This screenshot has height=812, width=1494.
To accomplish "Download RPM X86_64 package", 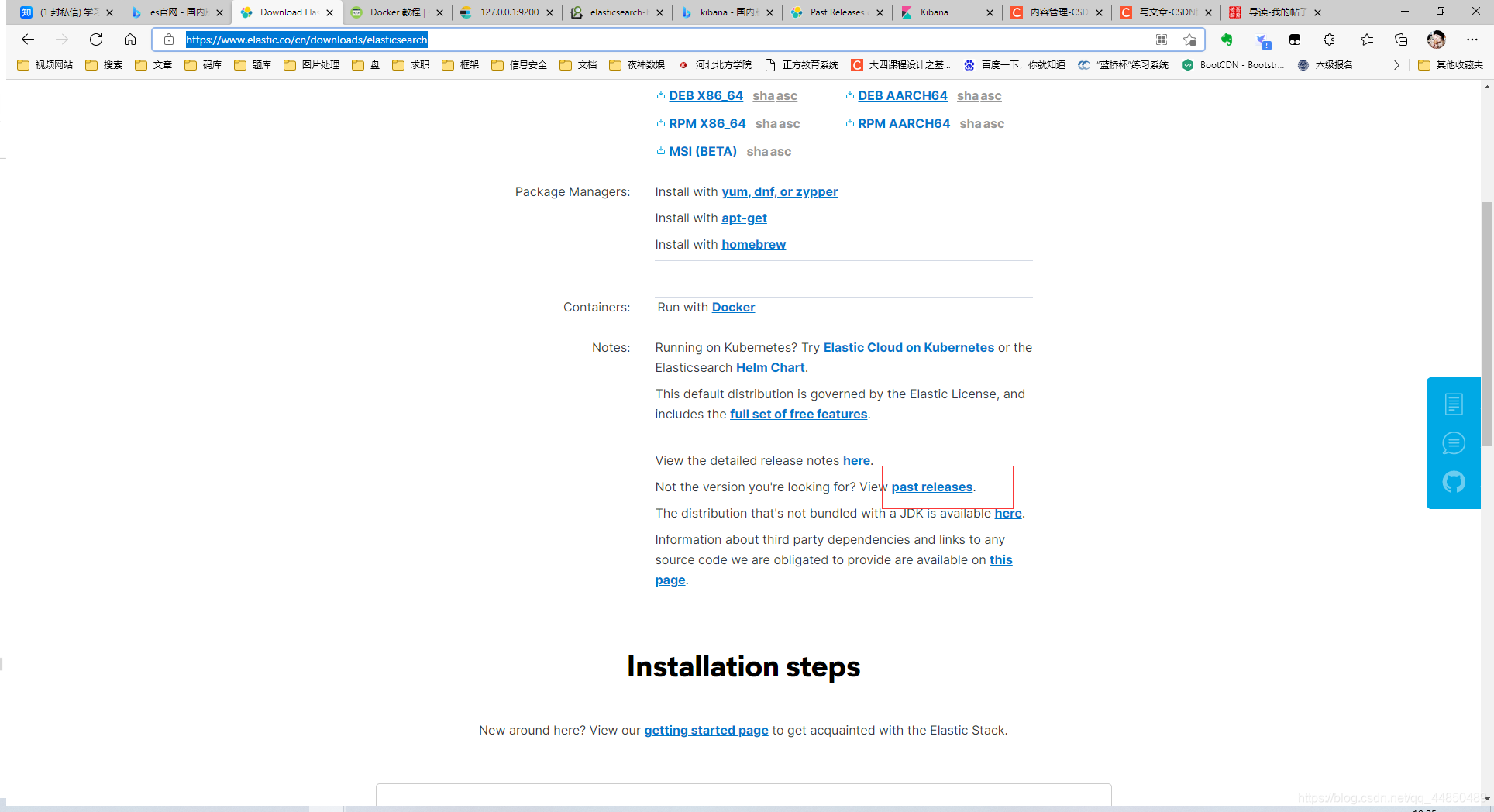I will (x=707, y=123).
